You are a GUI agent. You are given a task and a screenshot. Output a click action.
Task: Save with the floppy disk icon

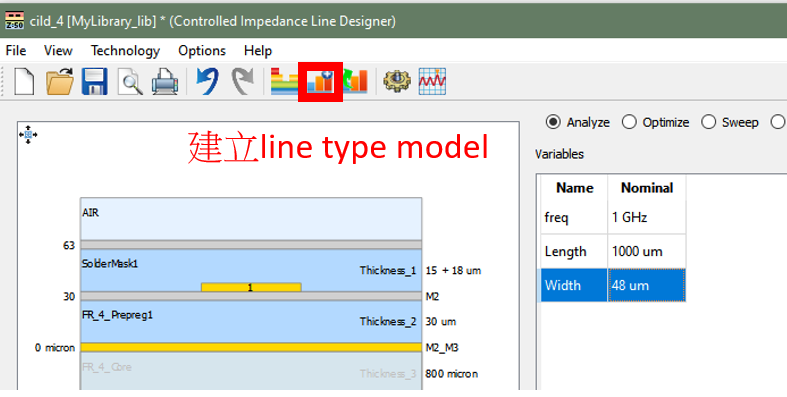(95, 81)
